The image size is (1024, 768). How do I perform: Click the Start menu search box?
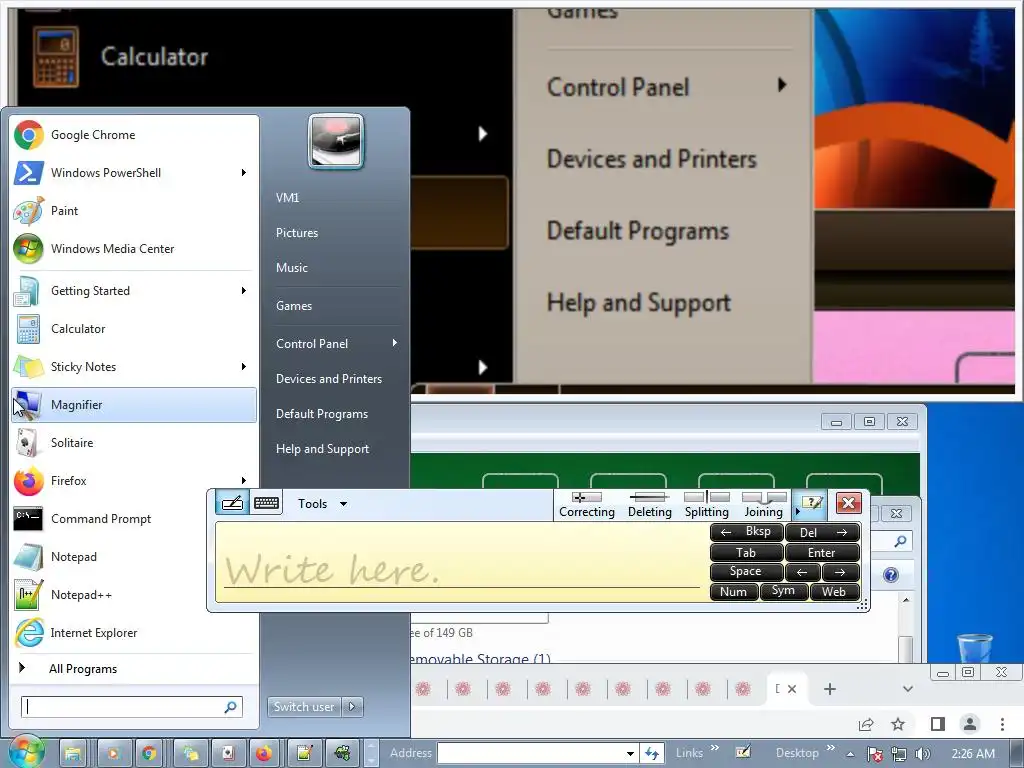point(132,707)
